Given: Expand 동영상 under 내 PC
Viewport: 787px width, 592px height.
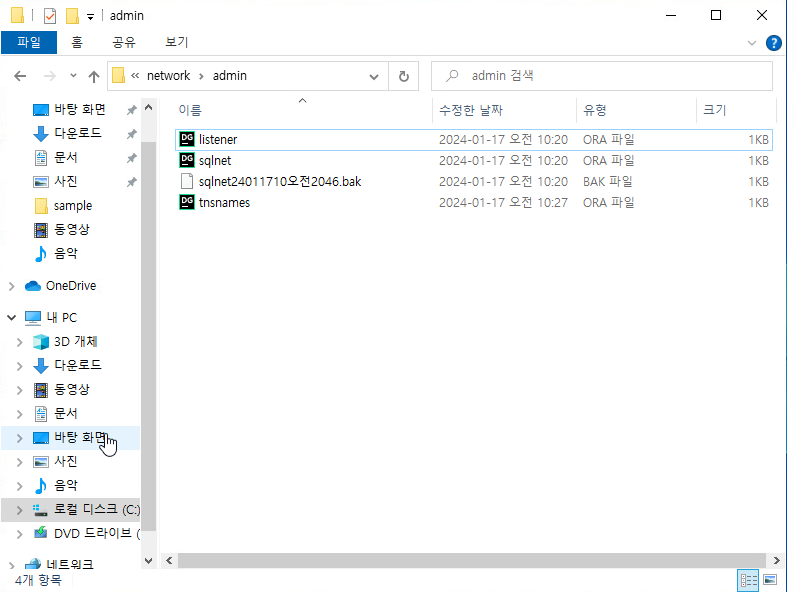Looking at the screenshot, I should click(20, 390).
